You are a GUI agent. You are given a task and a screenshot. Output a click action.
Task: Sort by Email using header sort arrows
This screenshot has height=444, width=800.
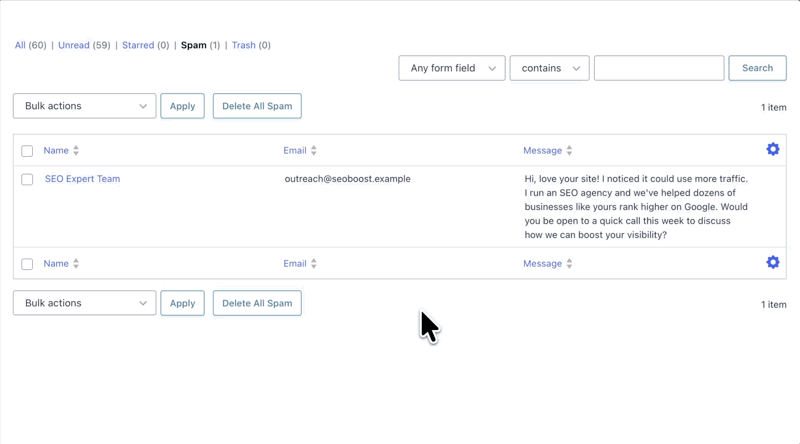314,151
